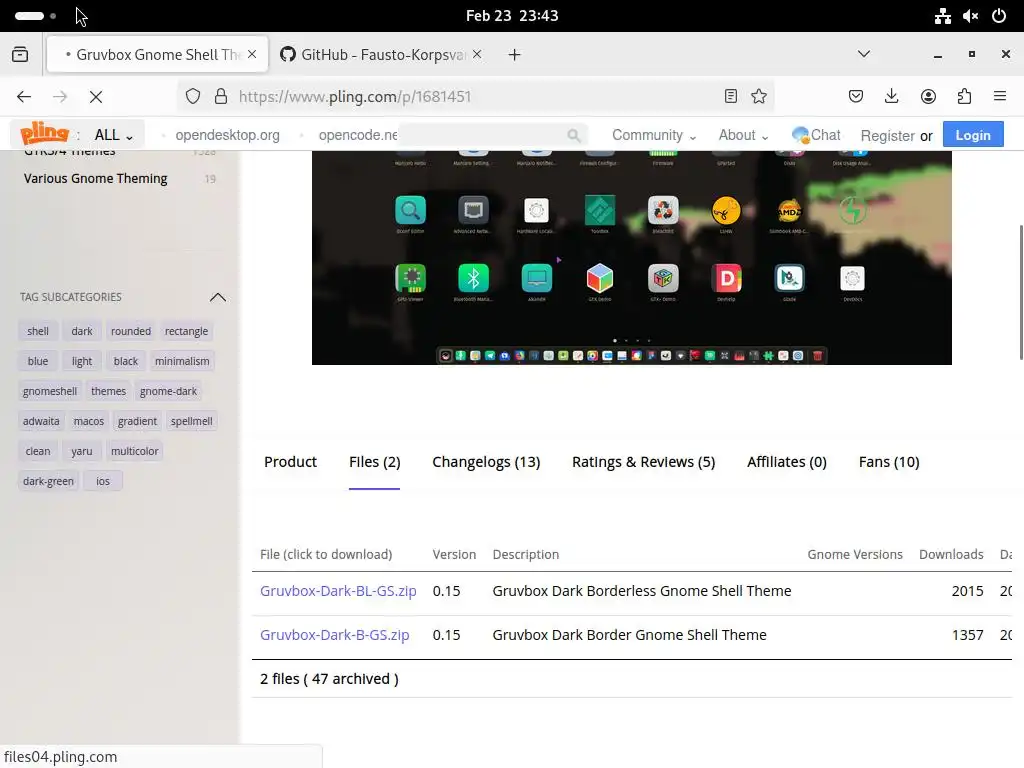Expand the Community menu
This screenshot has width=1024, height=768.
(654, 135)
